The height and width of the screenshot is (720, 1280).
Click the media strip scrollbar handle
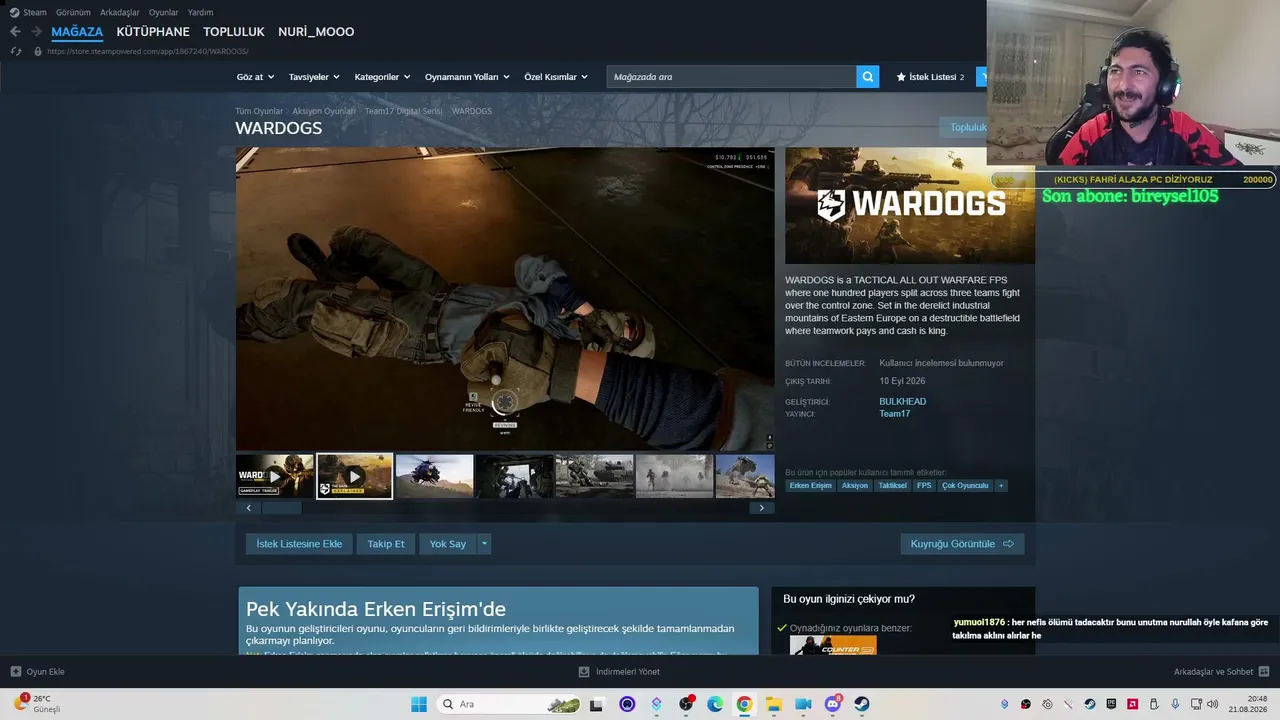(x=281, y=508)
